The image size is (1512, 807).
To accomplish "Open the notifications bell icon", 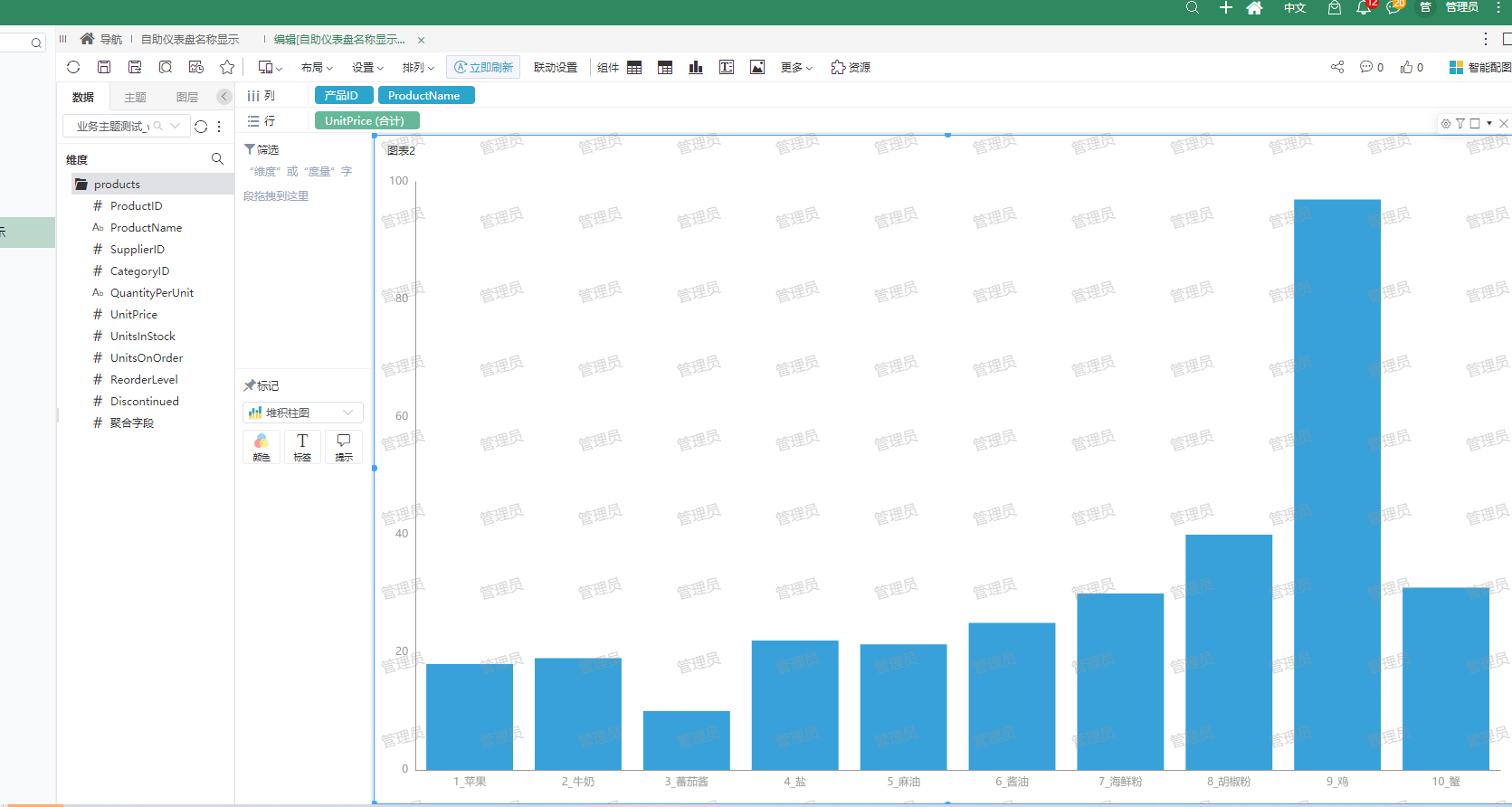I will coord(1363,7).
